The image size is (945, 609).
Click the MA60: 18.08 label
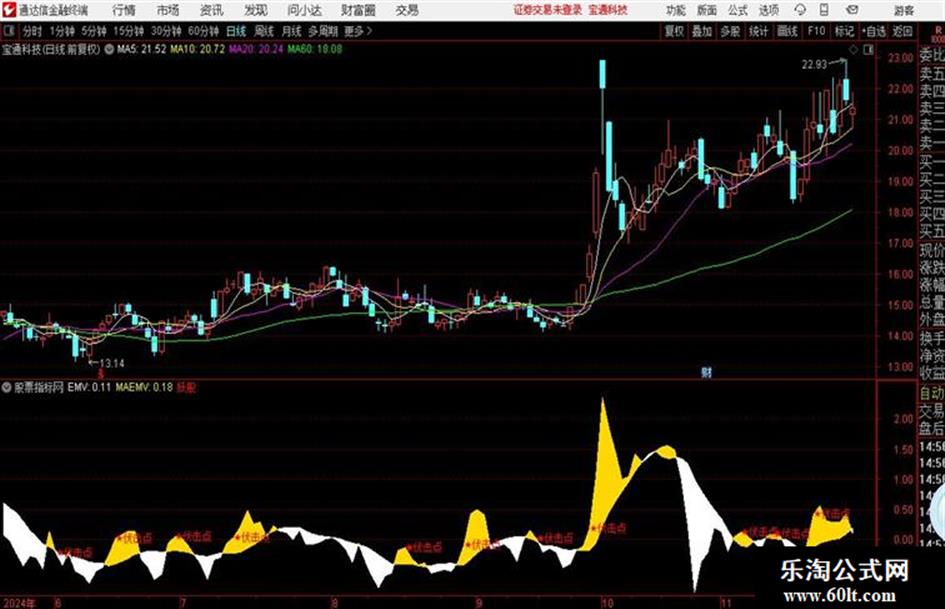(x=315, y=49)
